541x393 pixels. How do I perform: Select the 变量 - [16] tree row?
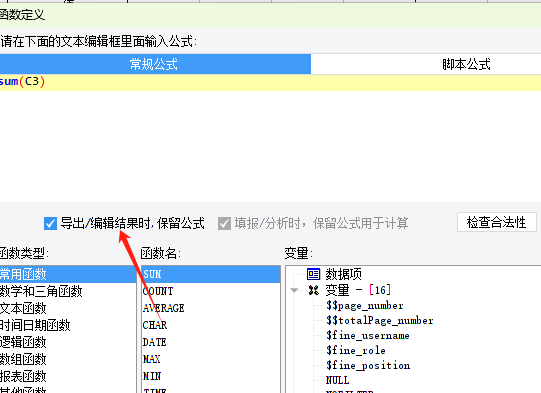[358, 290]
